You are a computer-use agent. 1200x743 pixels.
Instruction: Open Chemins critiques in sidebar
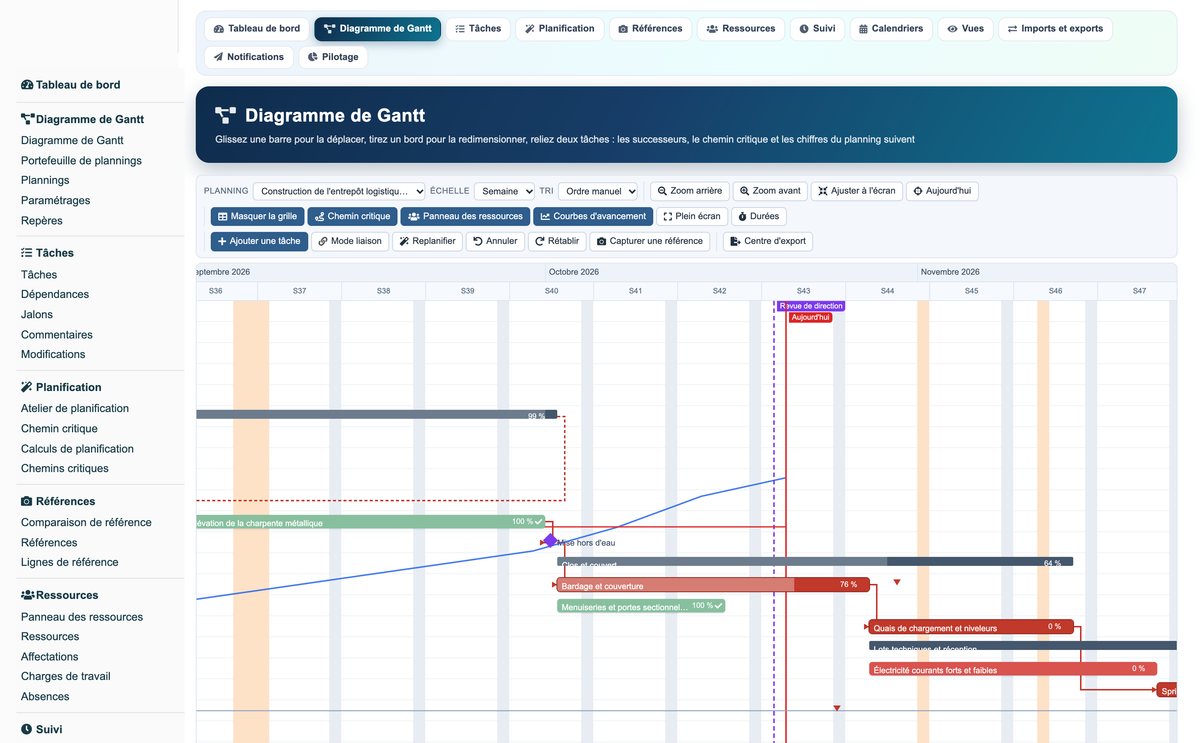[x=65, y=468]
